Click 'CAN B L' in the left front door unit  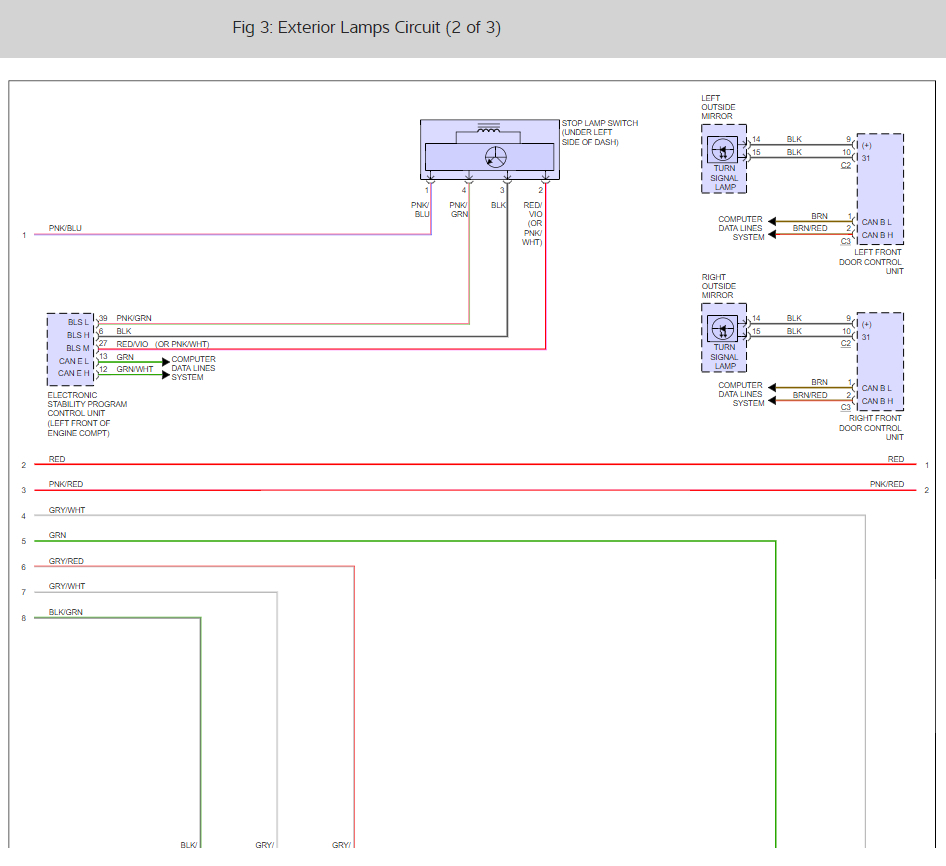[877, 222]
